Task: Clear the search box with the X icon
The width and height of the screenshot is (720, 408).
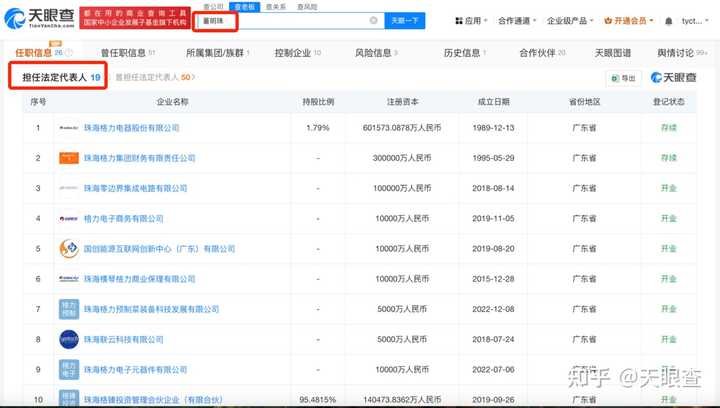Action: pyautogui.click(x=373, y=20)
